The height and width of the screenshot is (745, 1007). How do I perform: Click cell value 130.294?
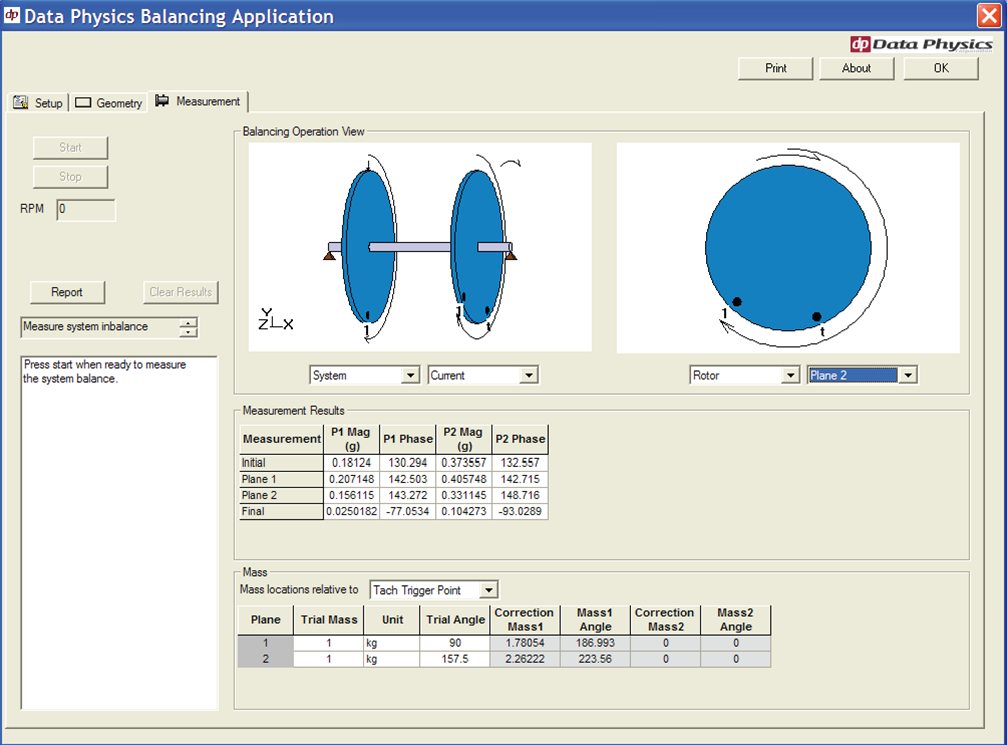tap(408, 463)
